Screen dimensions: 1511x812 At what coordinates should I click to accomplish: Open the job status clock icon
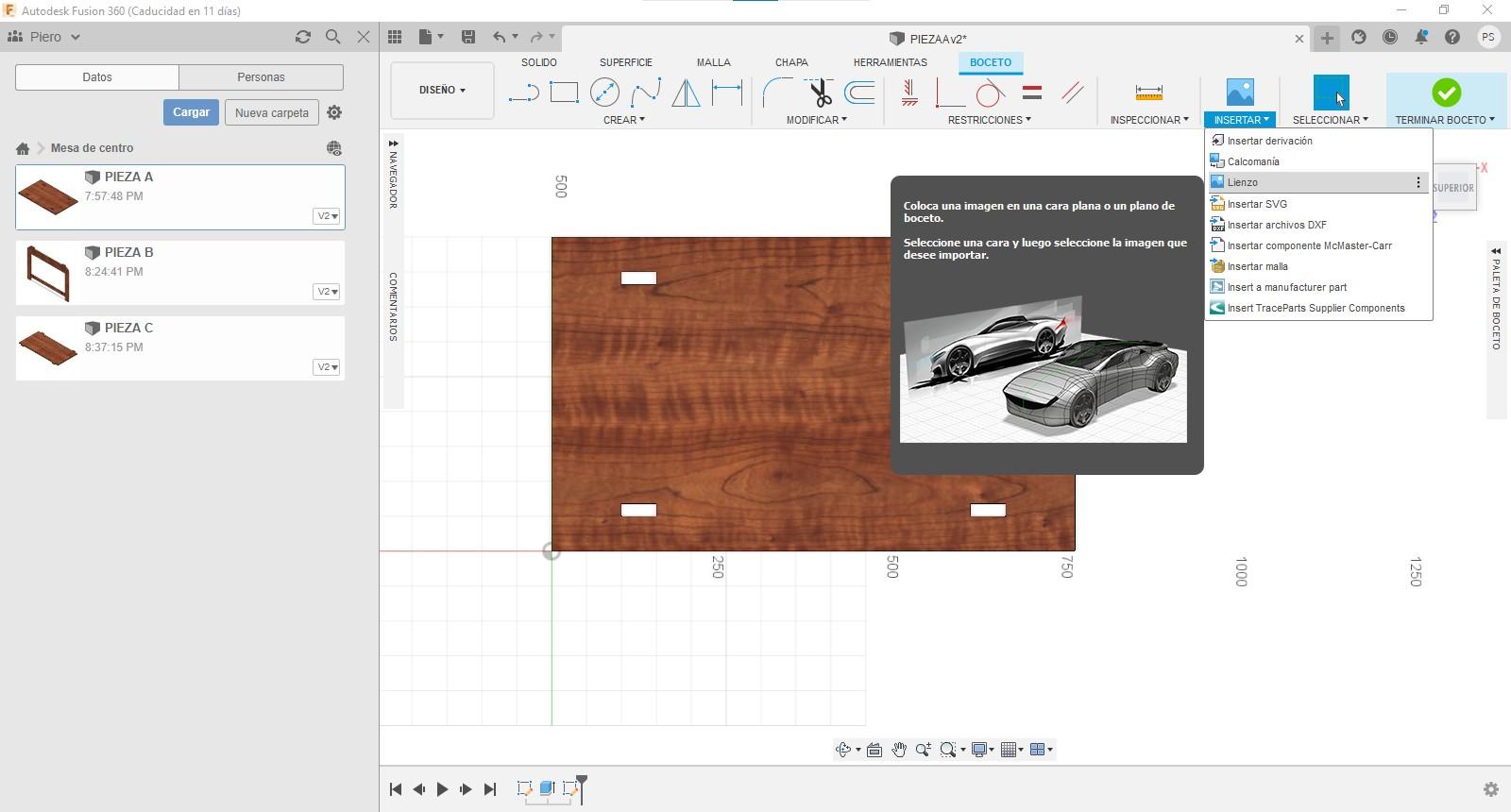click(x=1390, y=37)
